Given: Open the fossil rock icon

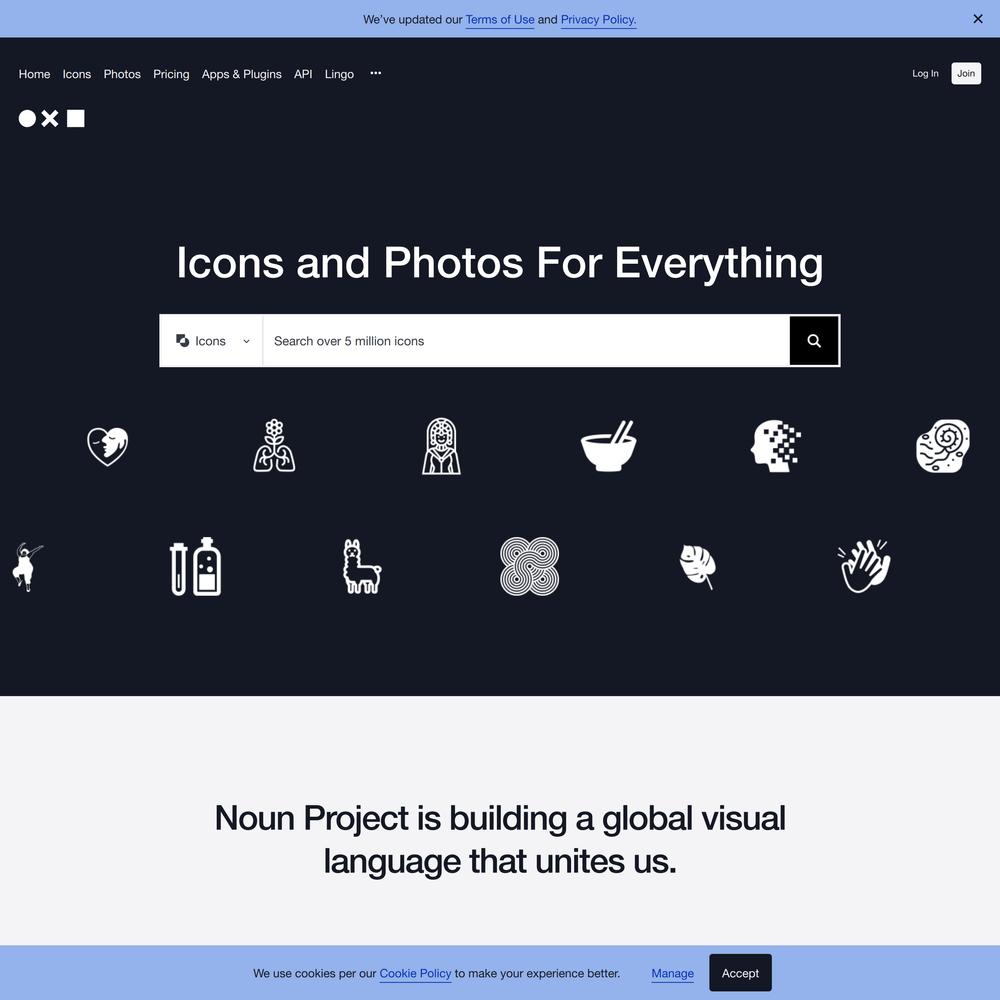Looking at the screenshot, I should point(943,446).
